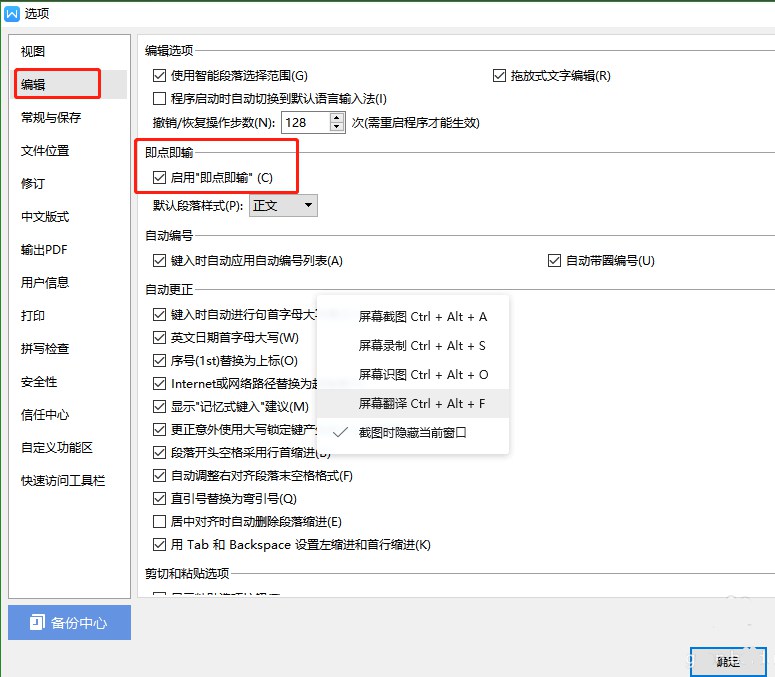
Task: Toggle 键入时自动进行句首字母大写 checkbox
Action: click(x=159, y=315)
